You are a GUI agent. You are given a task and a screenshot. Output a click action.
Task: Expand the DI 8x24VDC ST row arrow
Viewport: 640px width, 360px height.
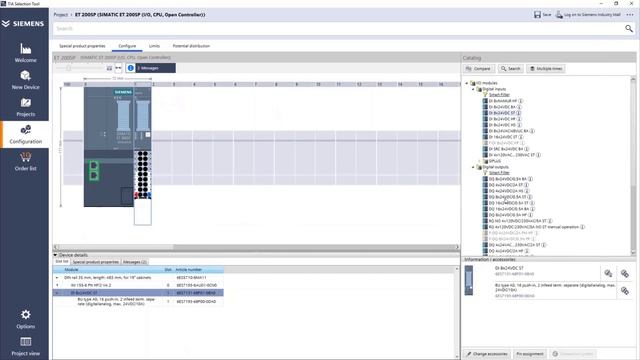pyautogui.click(x=57, y=293)
